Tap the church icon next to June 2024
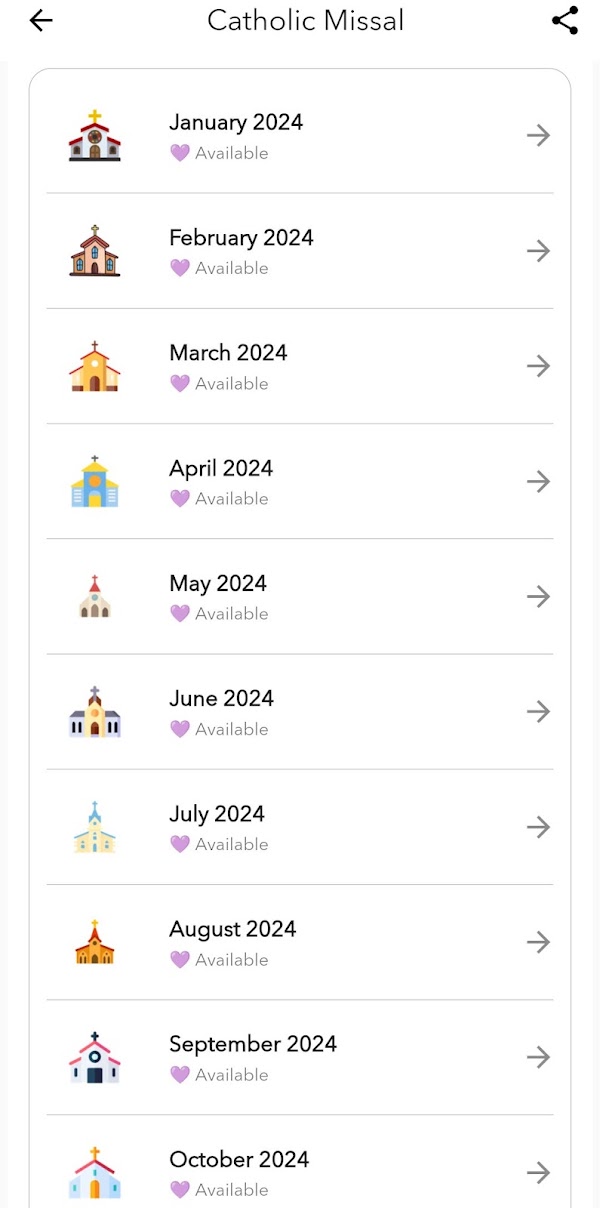 (95, 712)
